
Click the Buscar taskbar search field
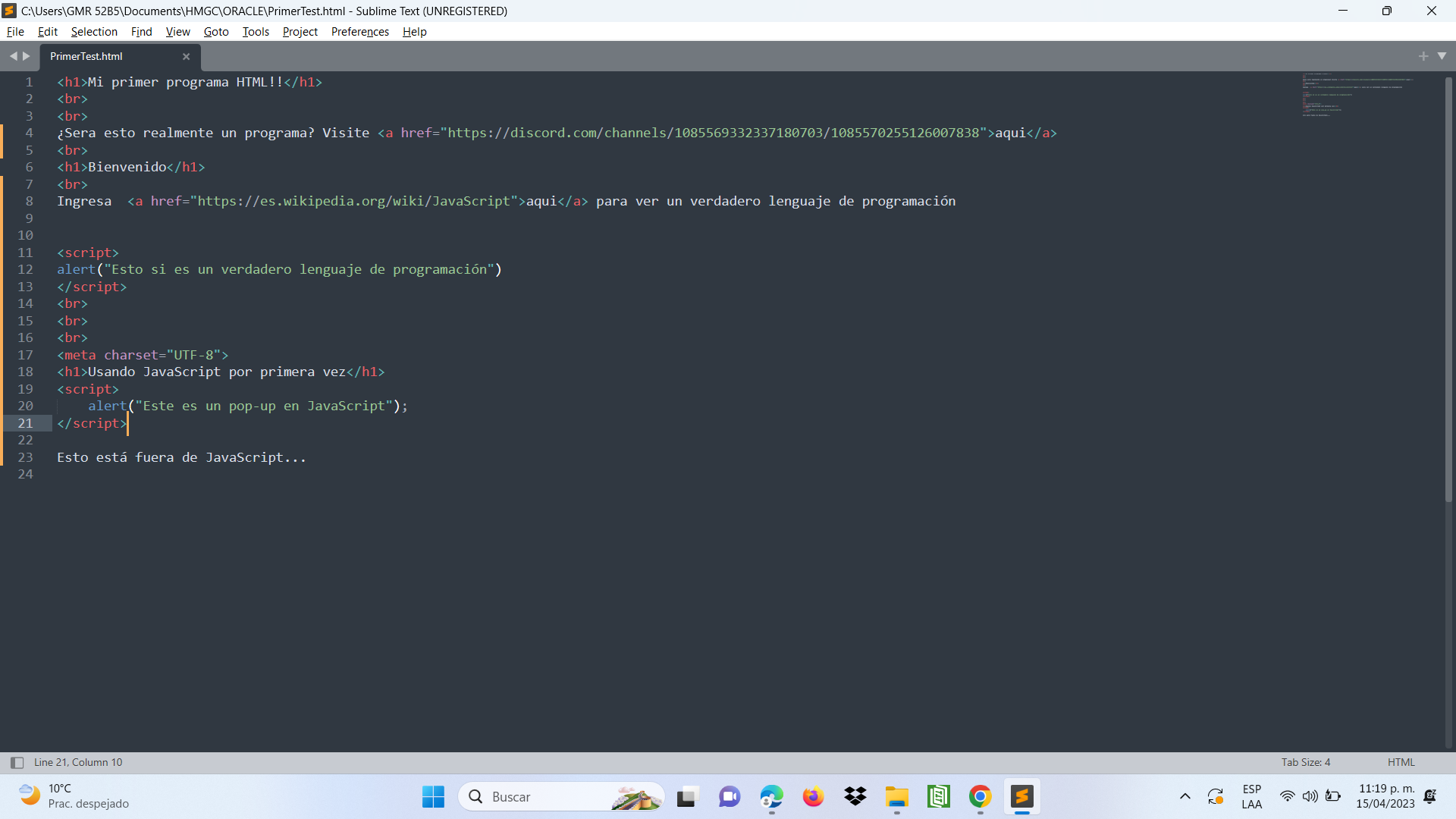(561, 796)
